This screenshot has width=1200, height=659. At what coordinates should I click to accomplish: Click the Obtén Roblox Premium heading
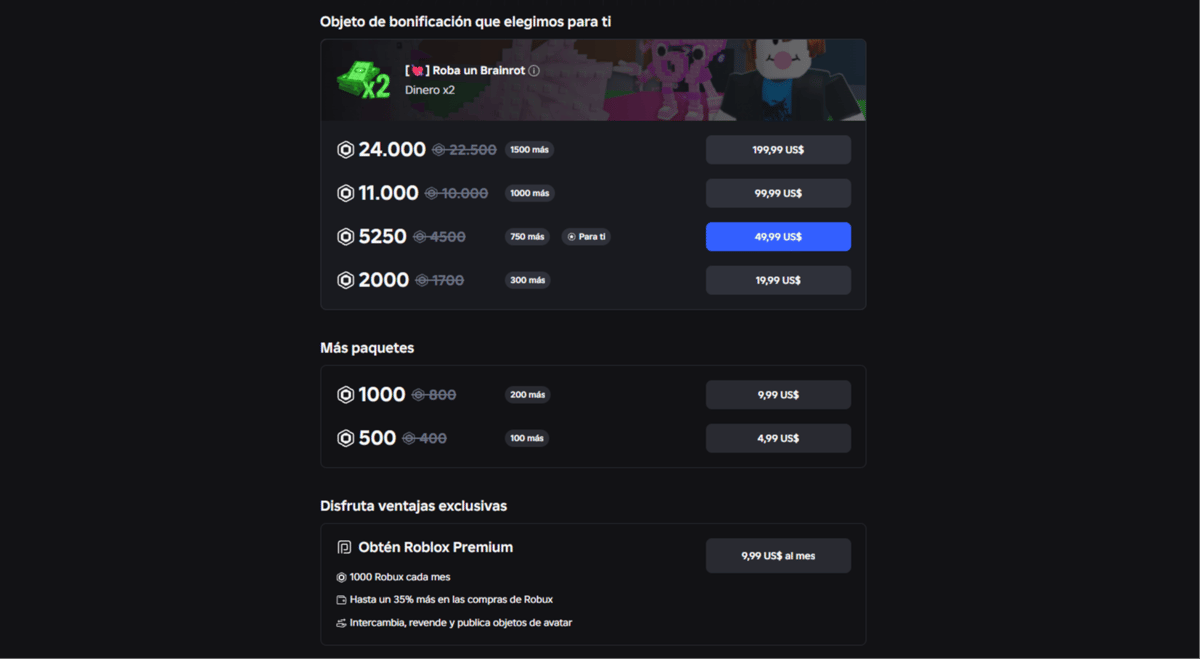pos(435,547)
